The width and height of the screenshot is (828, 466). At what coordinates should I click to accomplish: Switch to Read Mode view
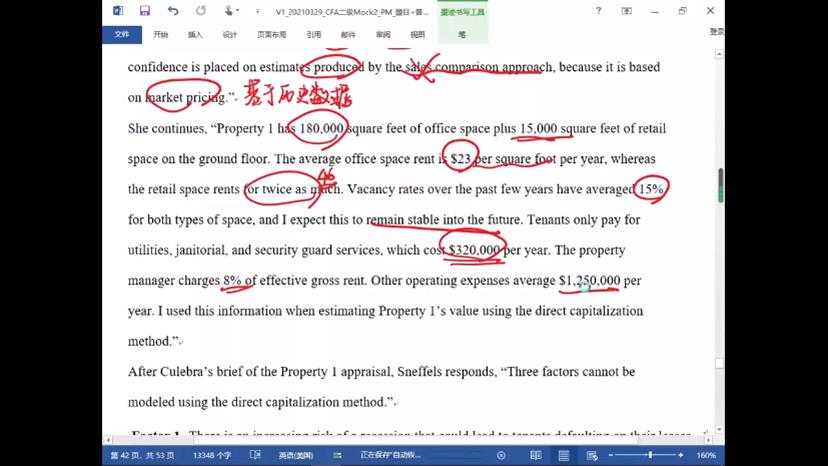pos(534,455)
